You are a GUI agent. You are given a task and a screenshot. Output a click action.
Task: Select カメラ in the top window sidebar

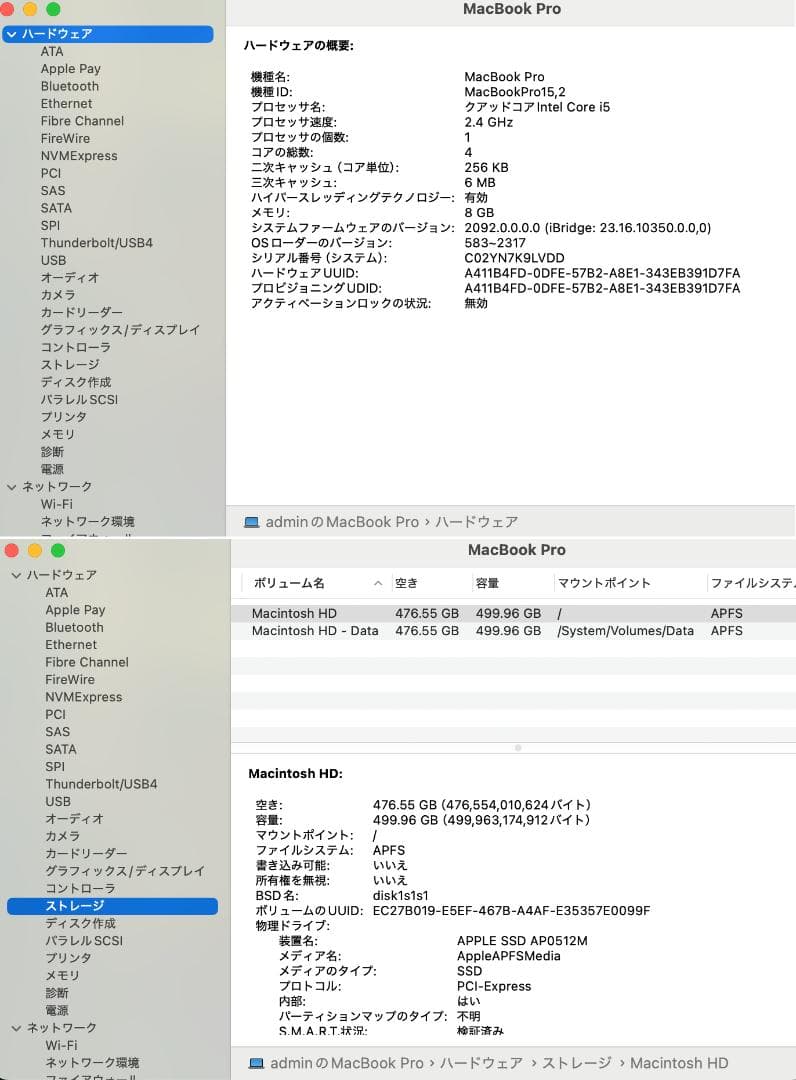(x=58, y=295)
